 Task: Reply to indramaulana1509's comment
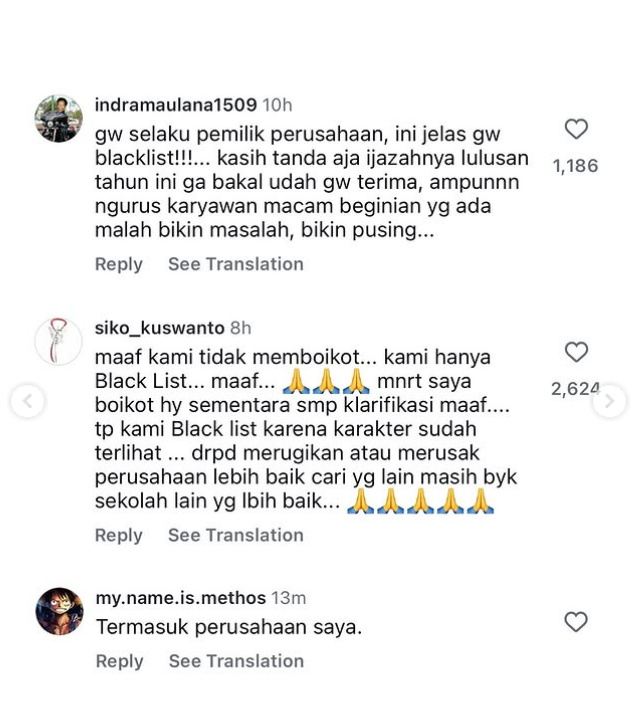pos(119,264)
